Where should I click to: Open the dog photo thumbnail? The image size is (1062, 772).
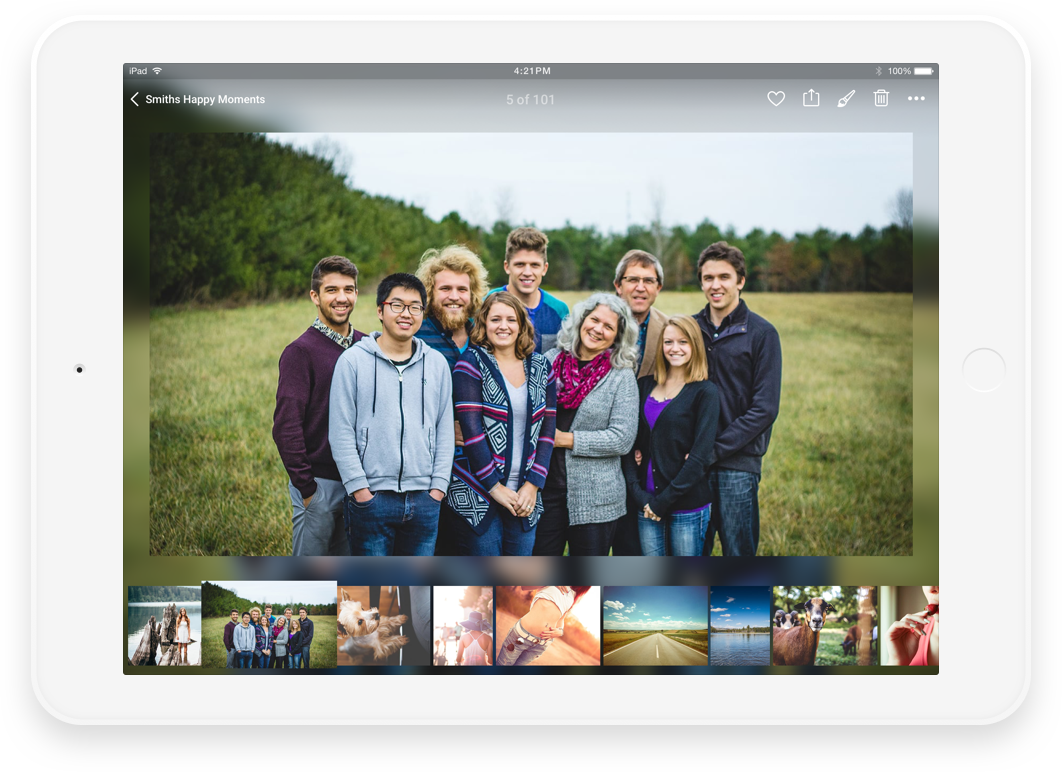pyautogui.click(x=383, y=626)
